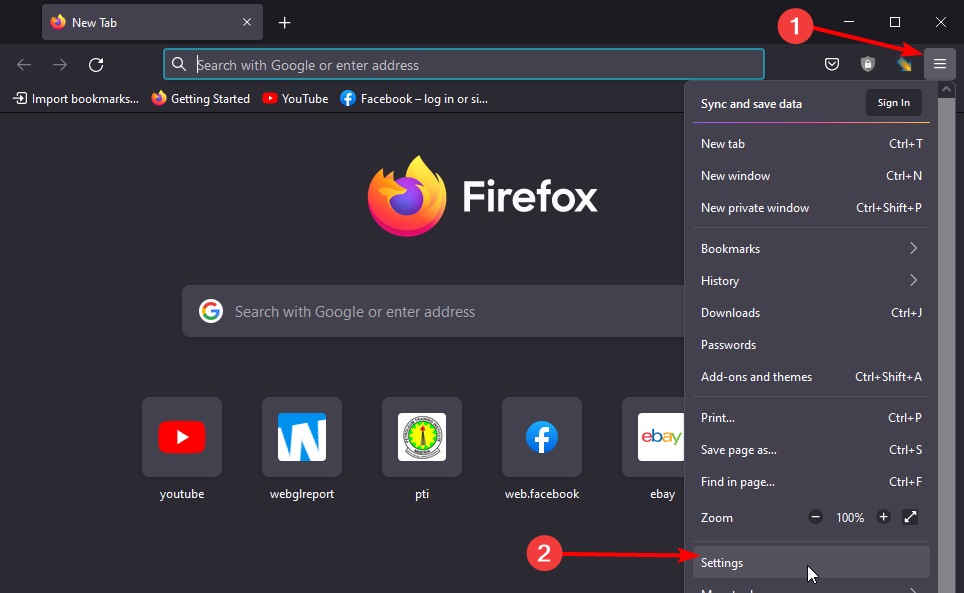The image size is (964, 593).
Task: Zoom in with the plus button
Action: [x=883, y=517]
